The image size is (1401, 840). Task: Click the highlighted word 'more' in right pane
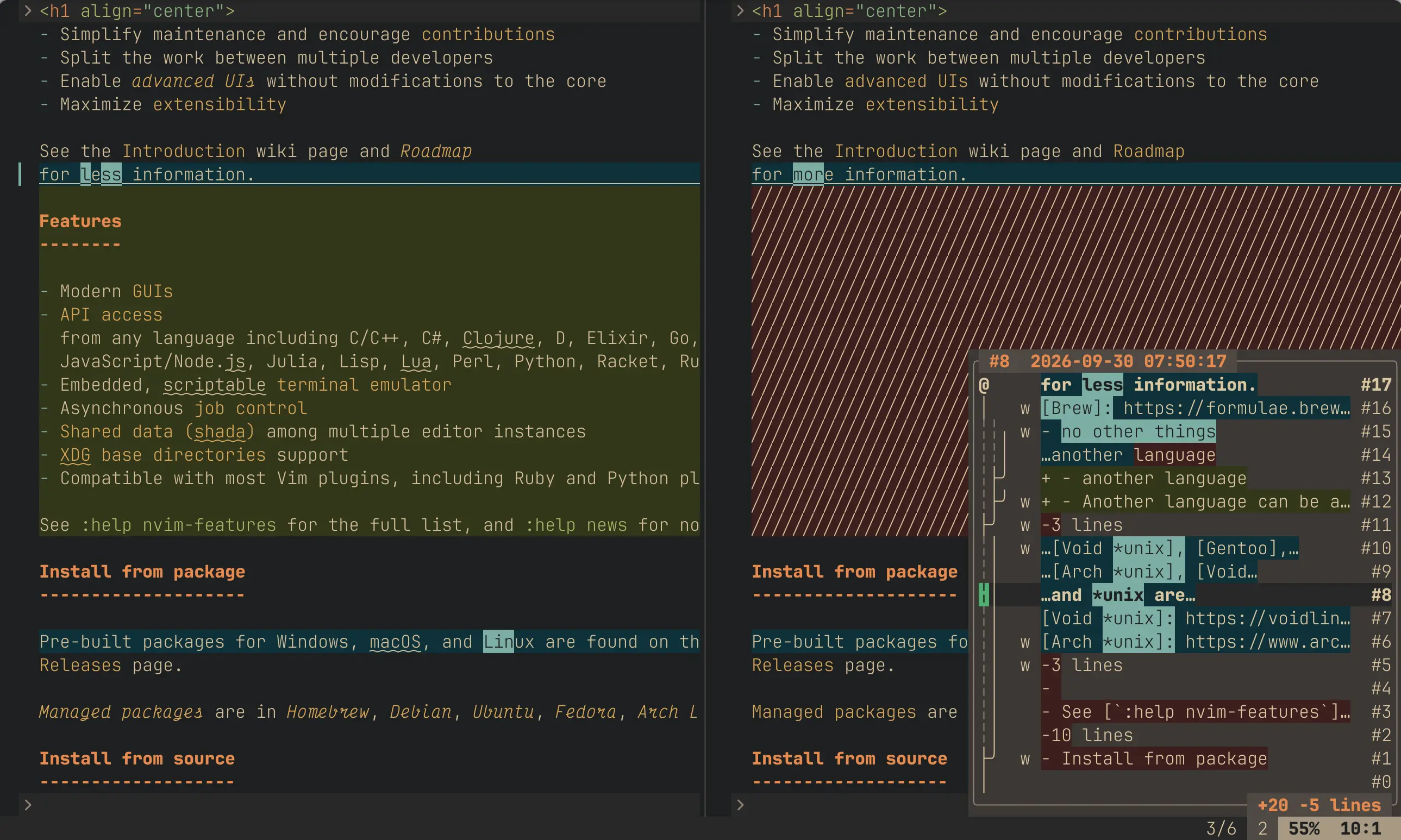pos(813,174)
